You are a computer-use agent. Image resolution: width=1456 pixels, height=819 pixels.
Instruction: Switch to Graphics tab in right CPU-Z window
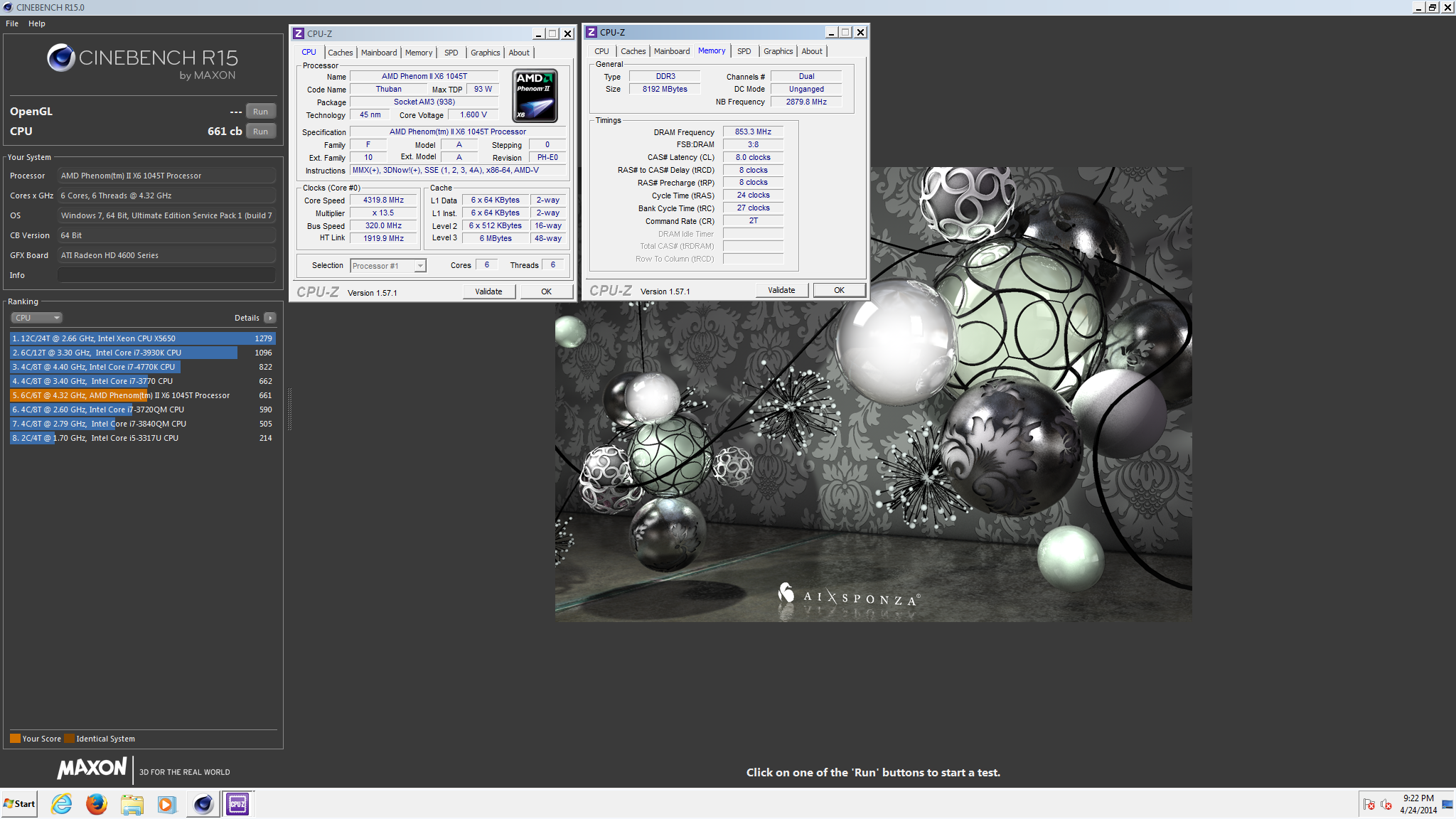point(778,51)
